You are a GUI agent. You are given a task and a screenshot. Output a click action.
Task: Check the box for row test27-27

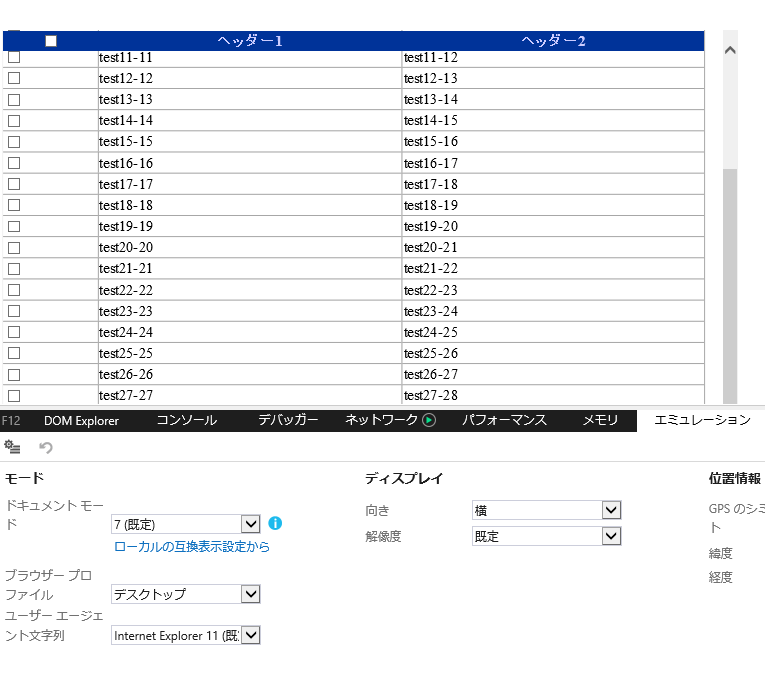click(x=14, y=396)
